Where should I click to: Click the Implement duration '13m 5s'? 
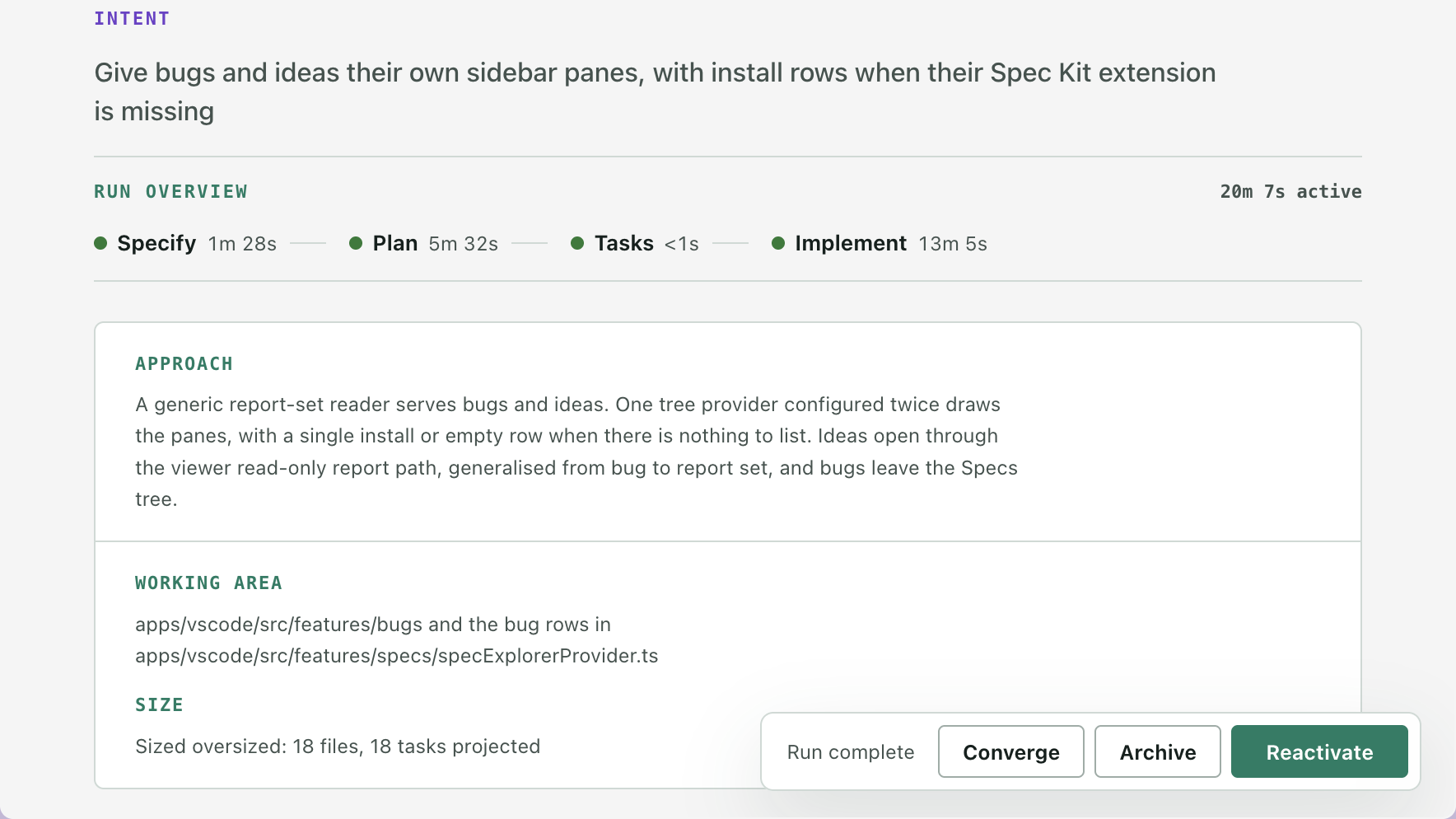click(953, 244)
